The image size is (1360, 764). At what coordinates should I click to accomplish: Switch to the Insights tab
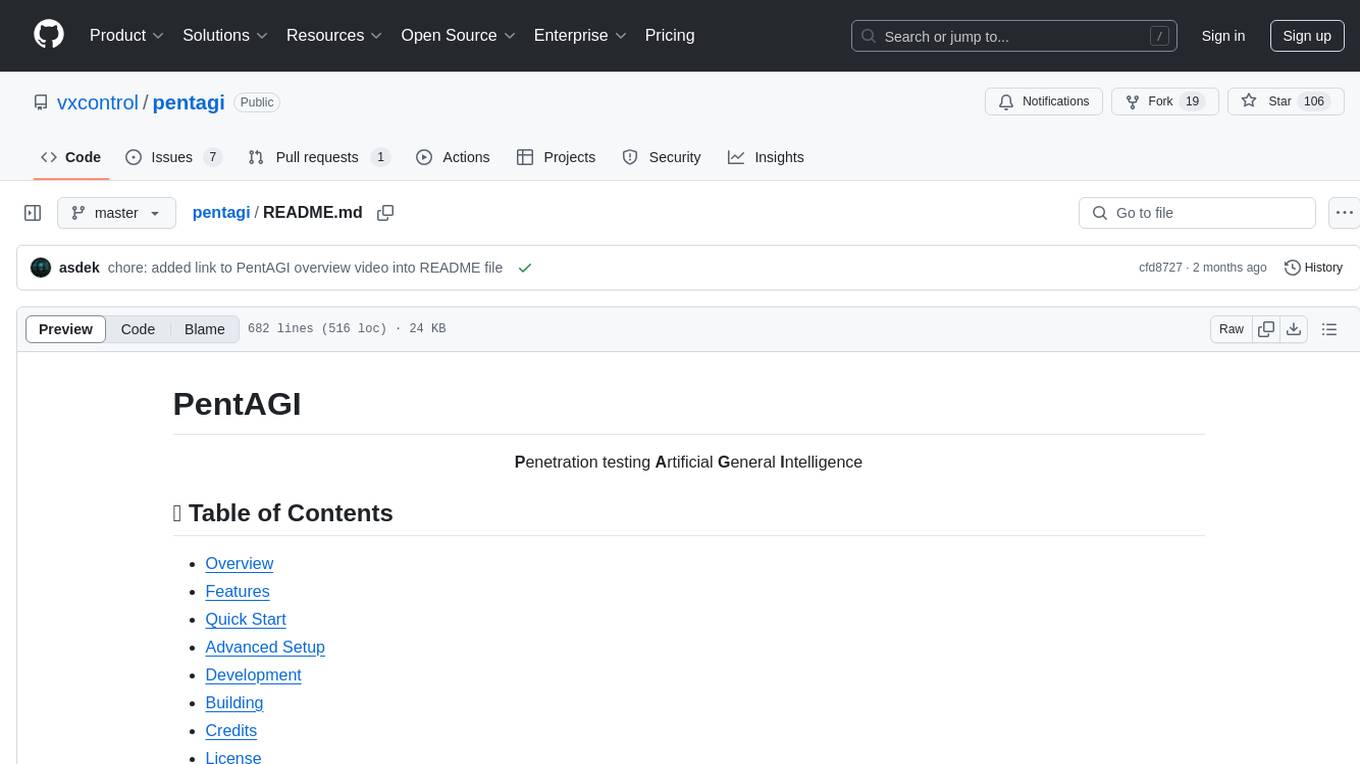pos(766,157)
